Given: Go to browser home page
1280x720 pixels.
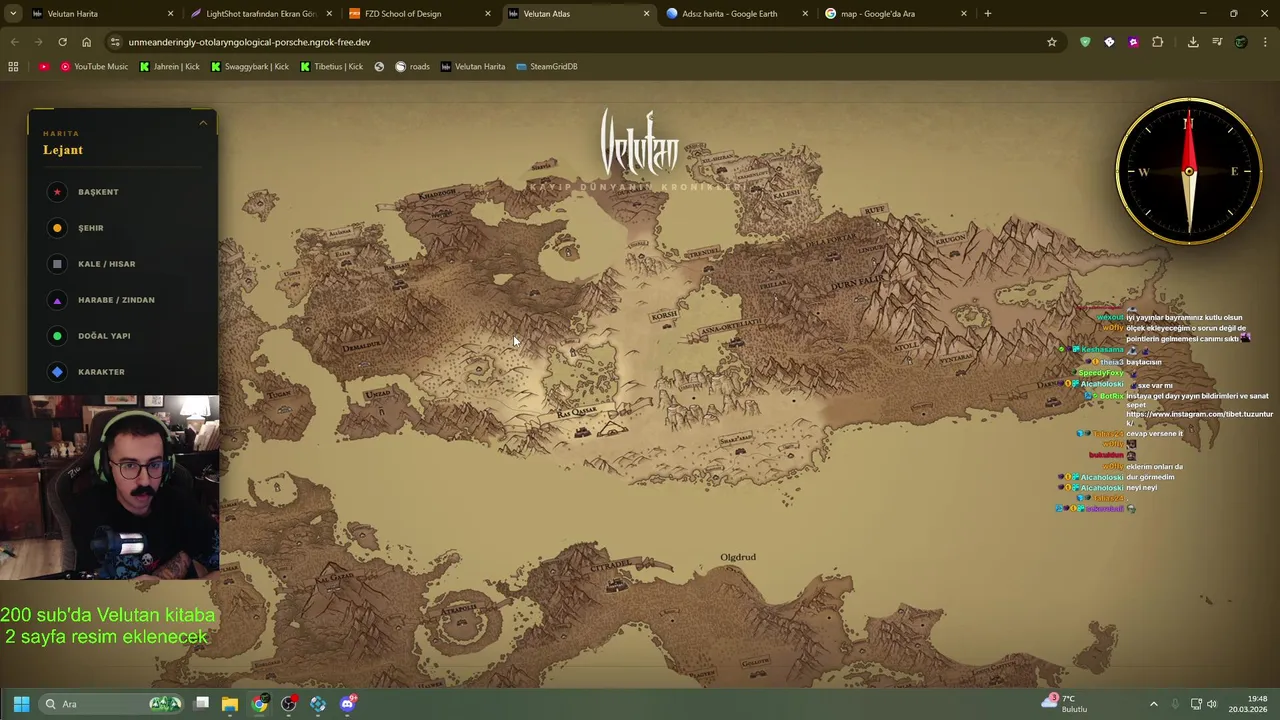Looking at the screenshot, I should tap(86, 42).
